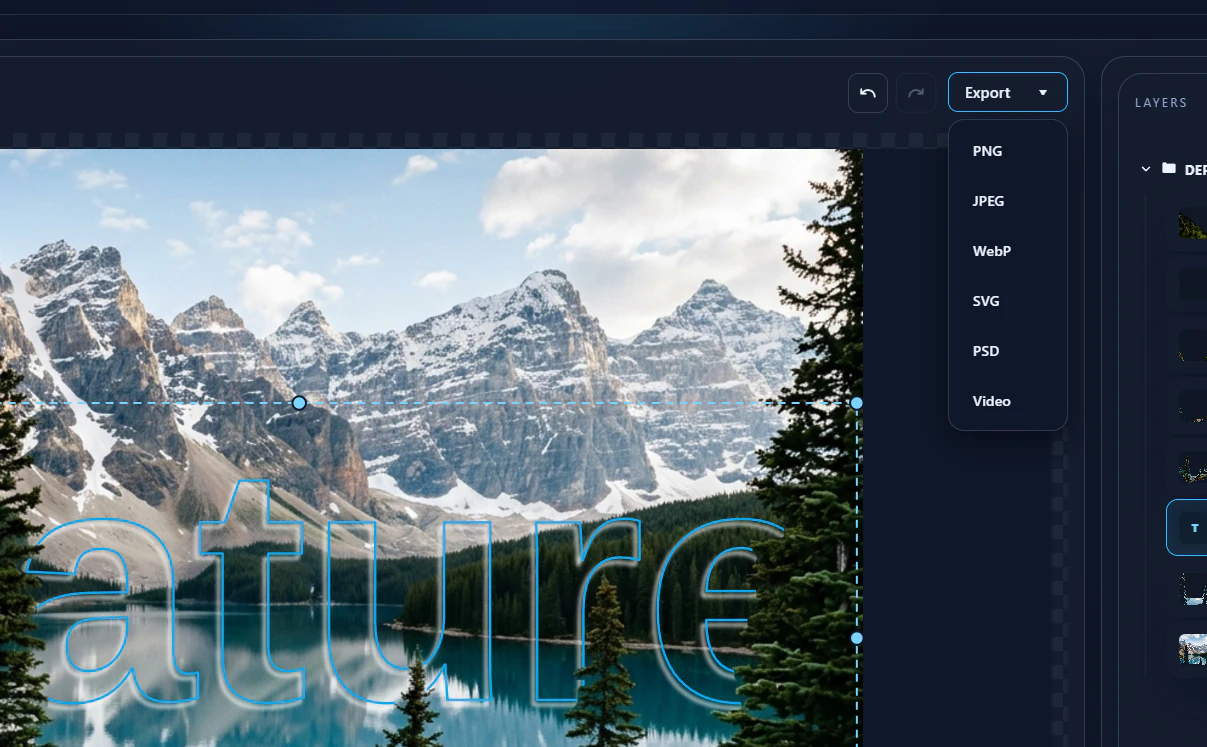Collapse the DEP group with its chevron
The image size is (1207, 747).
pyautogui.click(x=1145, y=168)
